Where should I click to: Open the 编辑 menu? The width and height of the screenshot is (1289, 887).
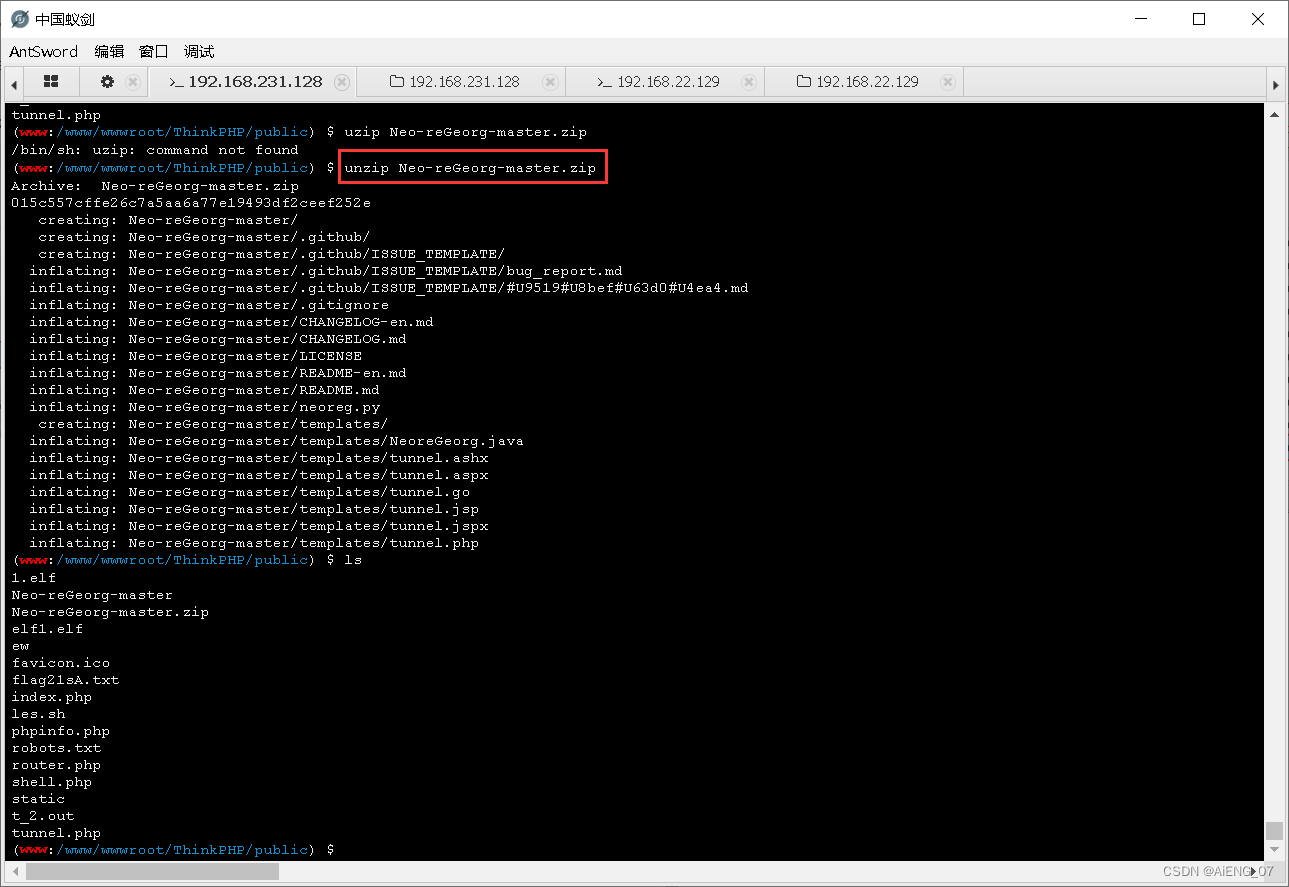[x=109, y=52]
